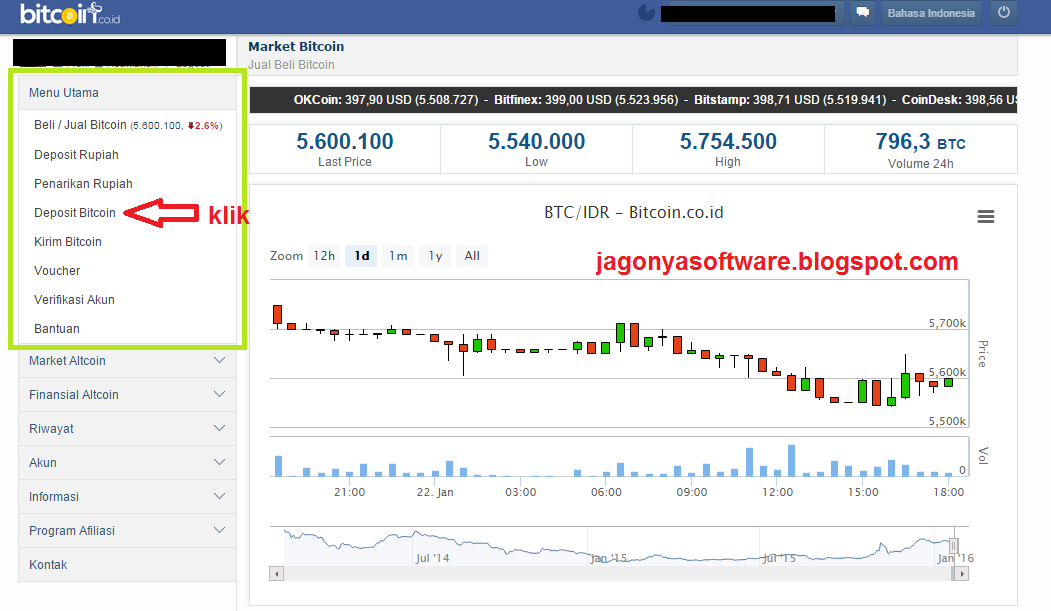
Task: Click the Bitstamp price in ticker
Action: click(x=790, y=100)
